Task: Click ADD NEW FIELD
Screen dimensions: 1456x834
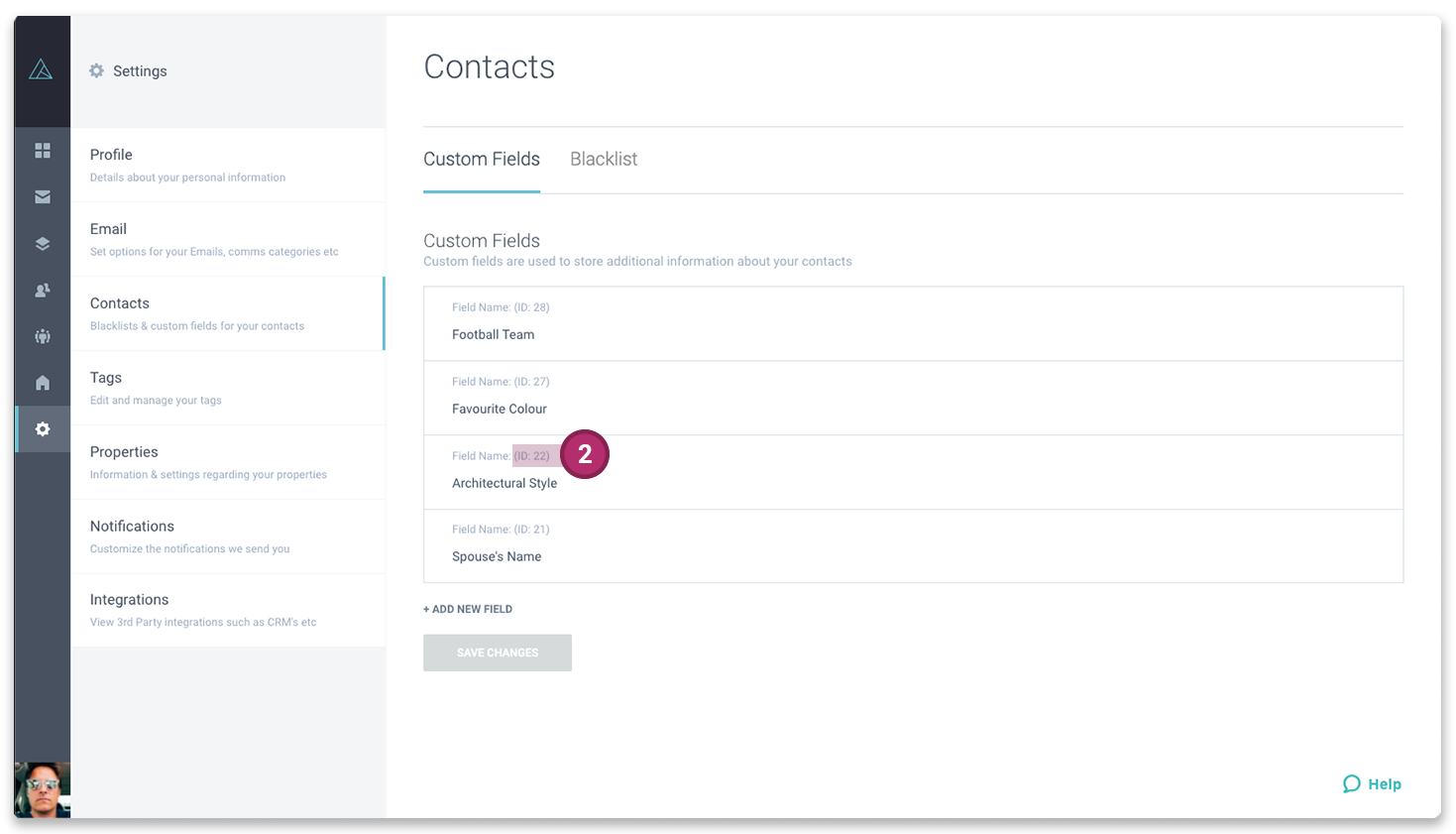Action: tap(467, 608)
